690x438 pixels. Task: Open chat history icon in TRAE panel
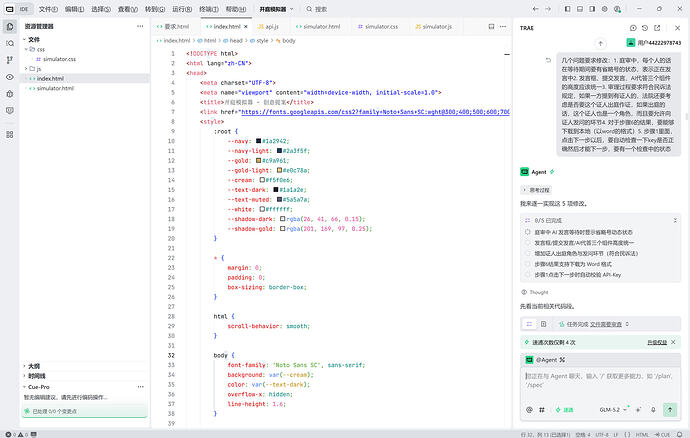[x=645, y=28]
